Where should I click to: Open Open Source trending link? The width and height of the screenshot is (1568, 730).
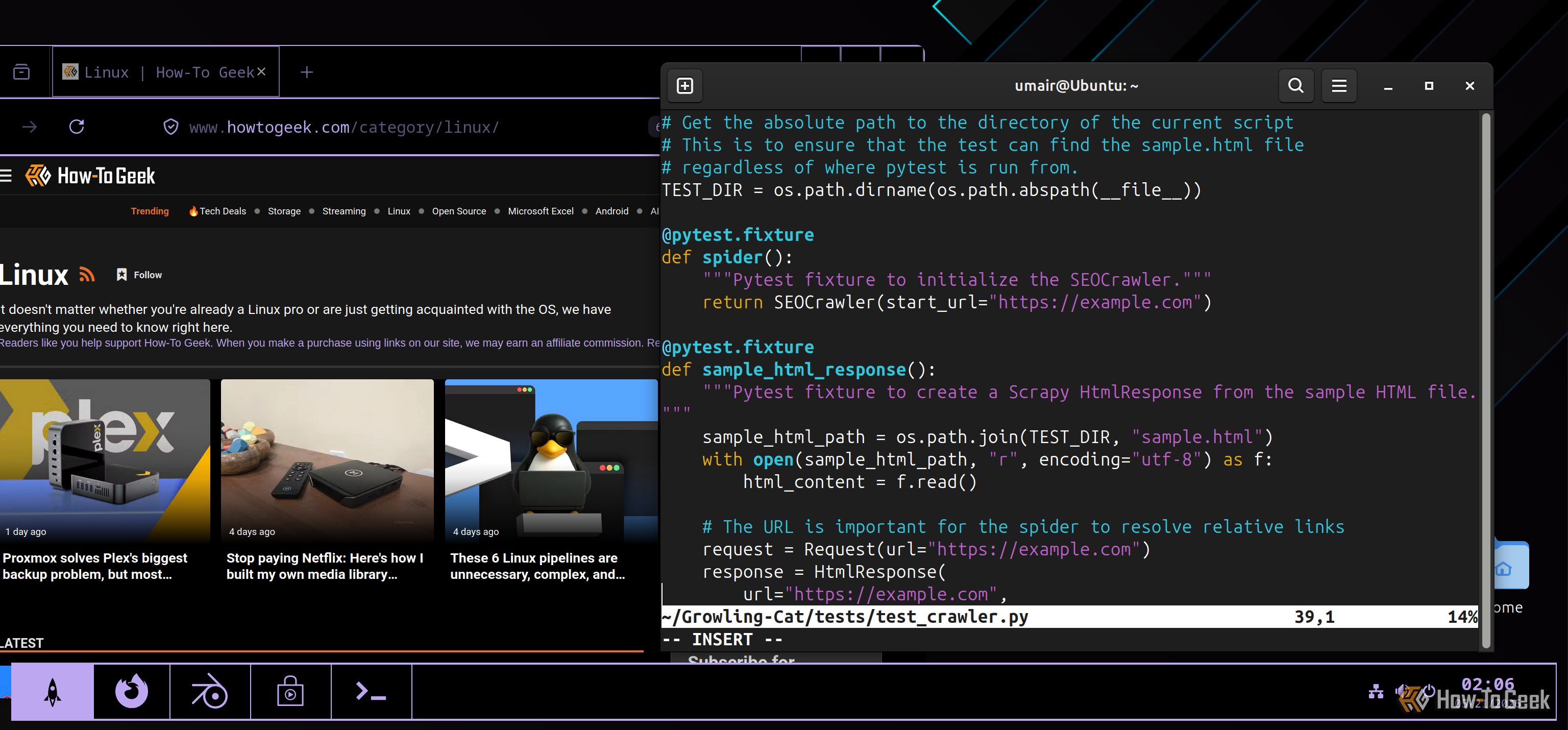pyautogui.click(x=459, y=211)
